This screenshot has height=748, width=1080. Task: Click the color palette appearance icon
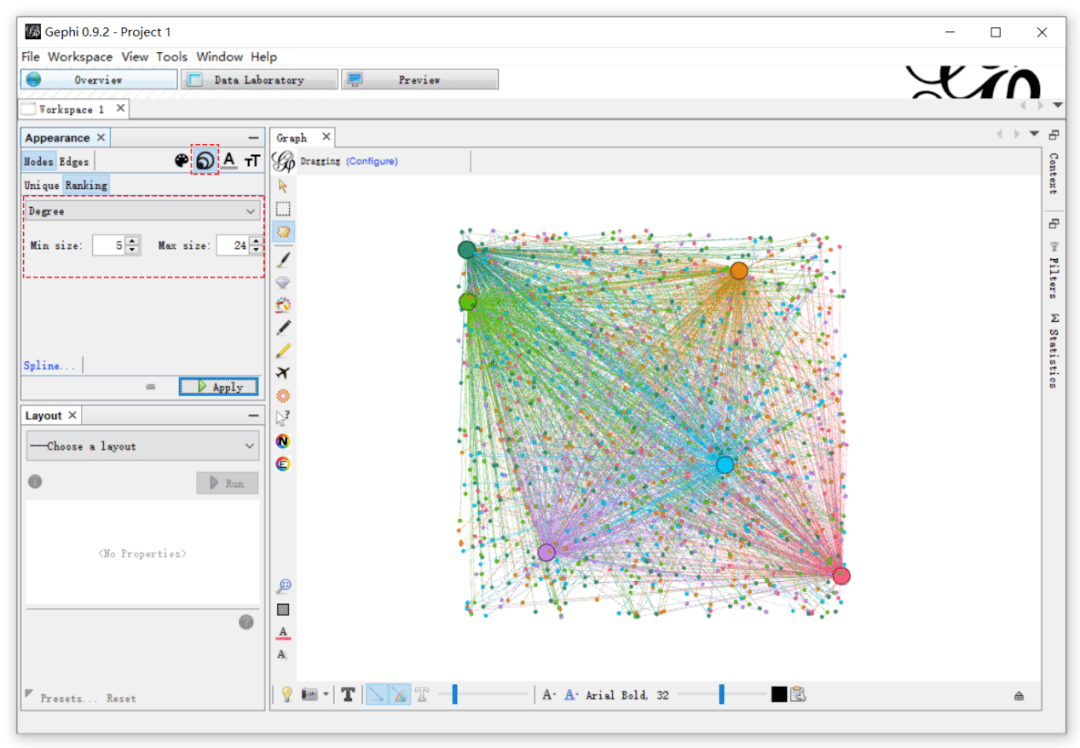pyautogui.click(x=181, y=160)
